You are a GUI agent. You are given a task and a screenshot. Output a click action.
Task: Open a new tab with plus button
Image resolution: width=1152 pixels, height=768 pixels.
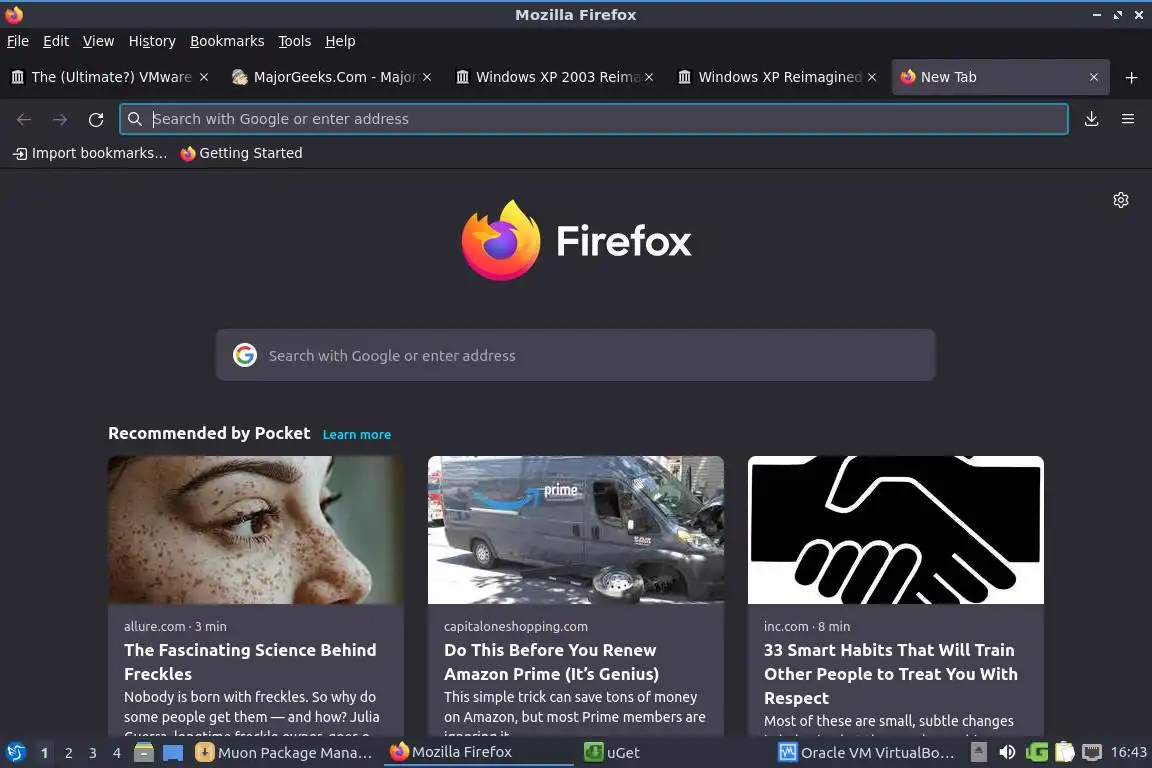pos(1131,77)
